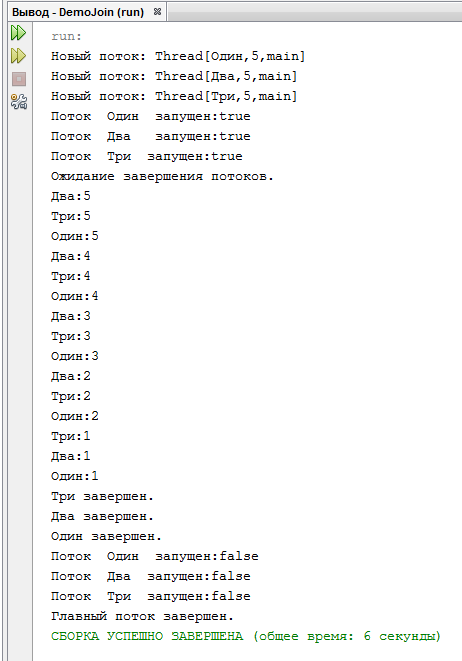This screenshot has width=462, height=661.
Task: Open the output Settings wrench icon
Action: click(x=19, y=102)
